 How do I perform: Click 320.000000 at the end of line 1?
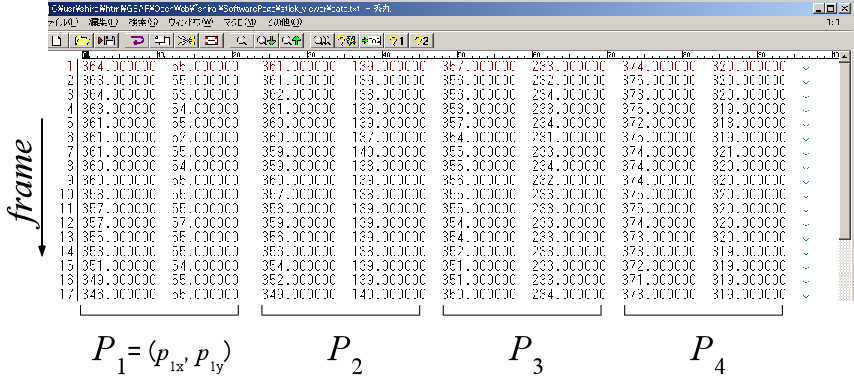click(x=749, y=66)
